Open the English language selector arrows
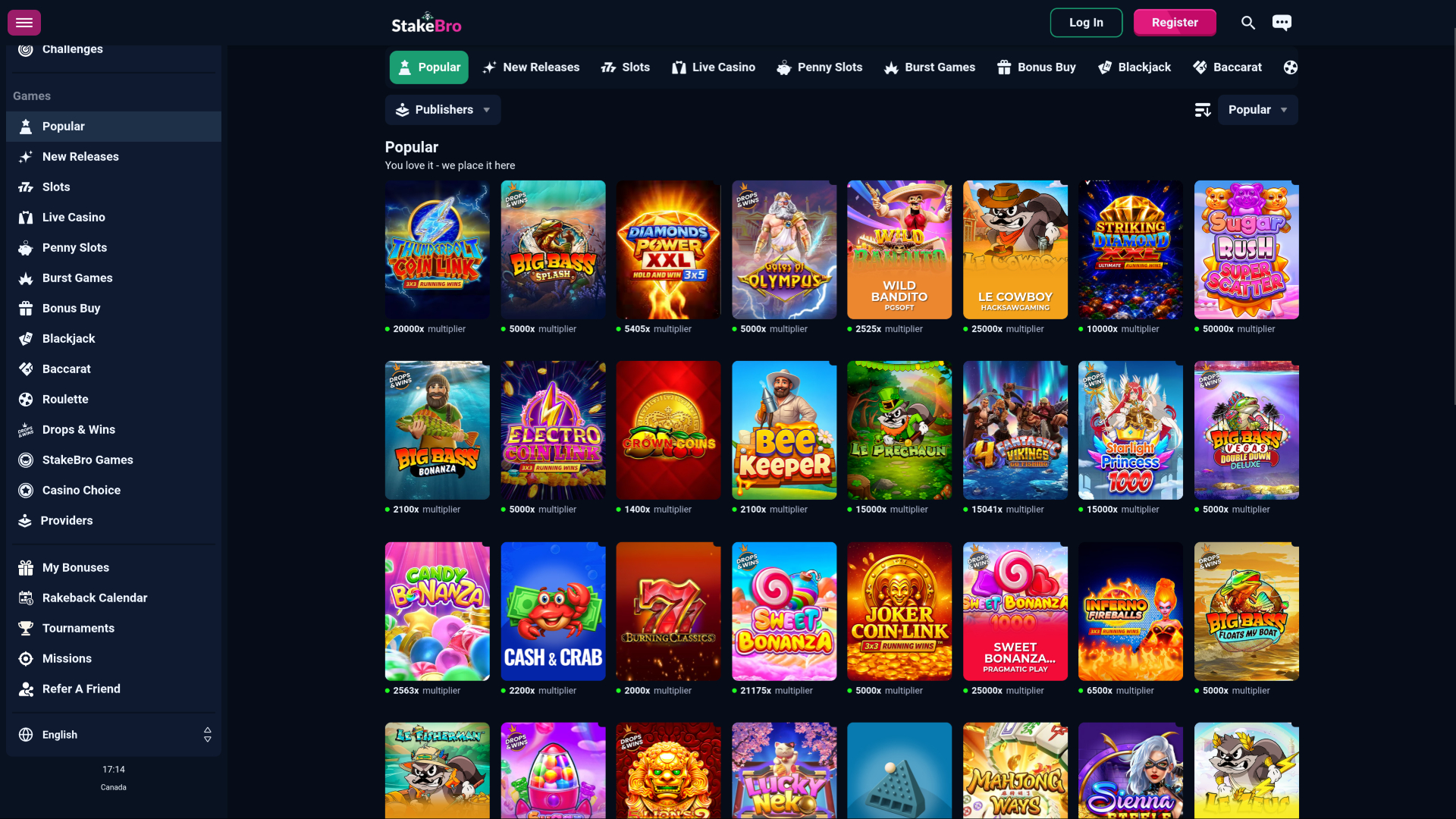 click(207, 735)
